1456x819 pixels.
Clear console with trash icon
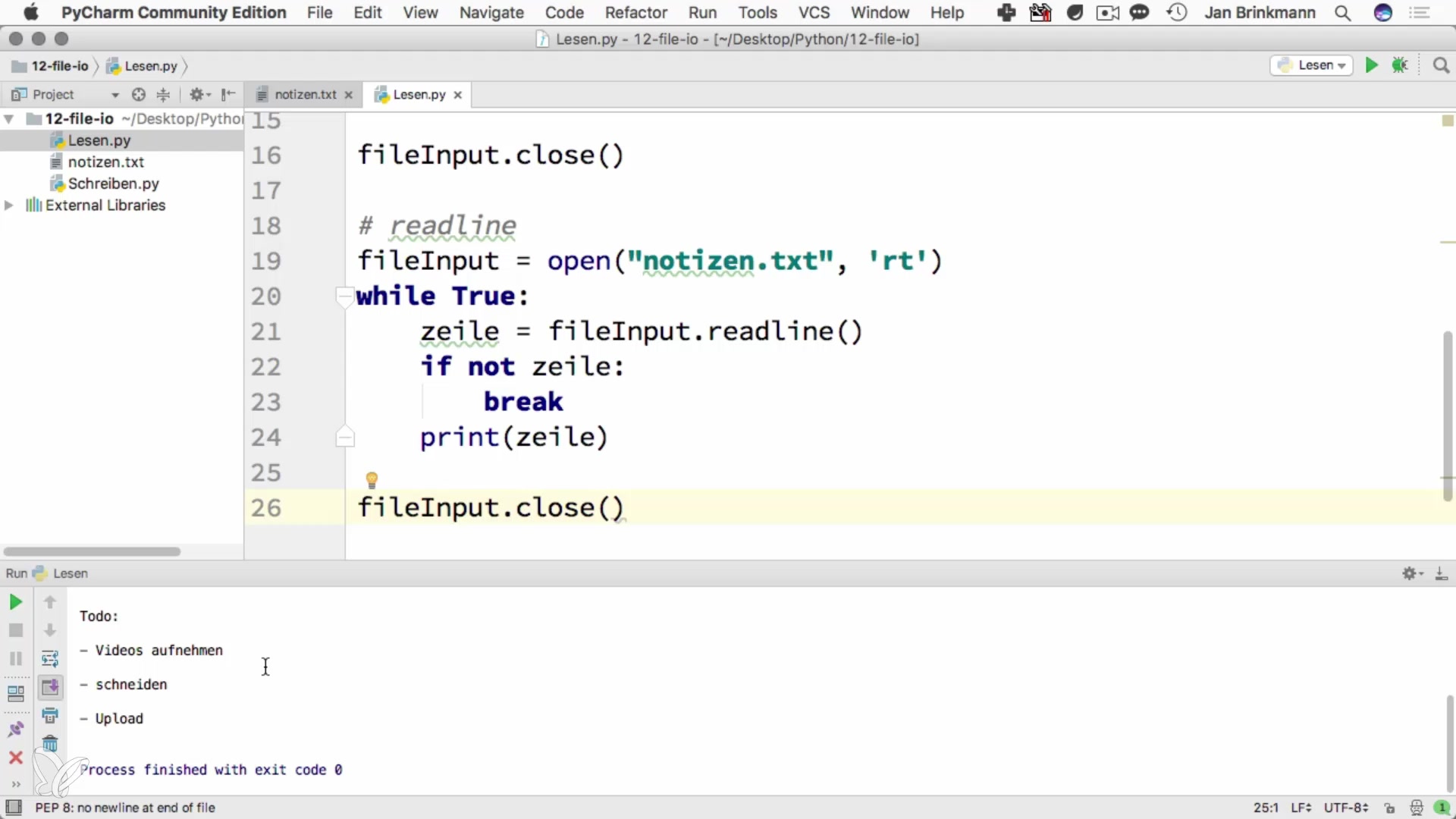click(x=50, y=743)
